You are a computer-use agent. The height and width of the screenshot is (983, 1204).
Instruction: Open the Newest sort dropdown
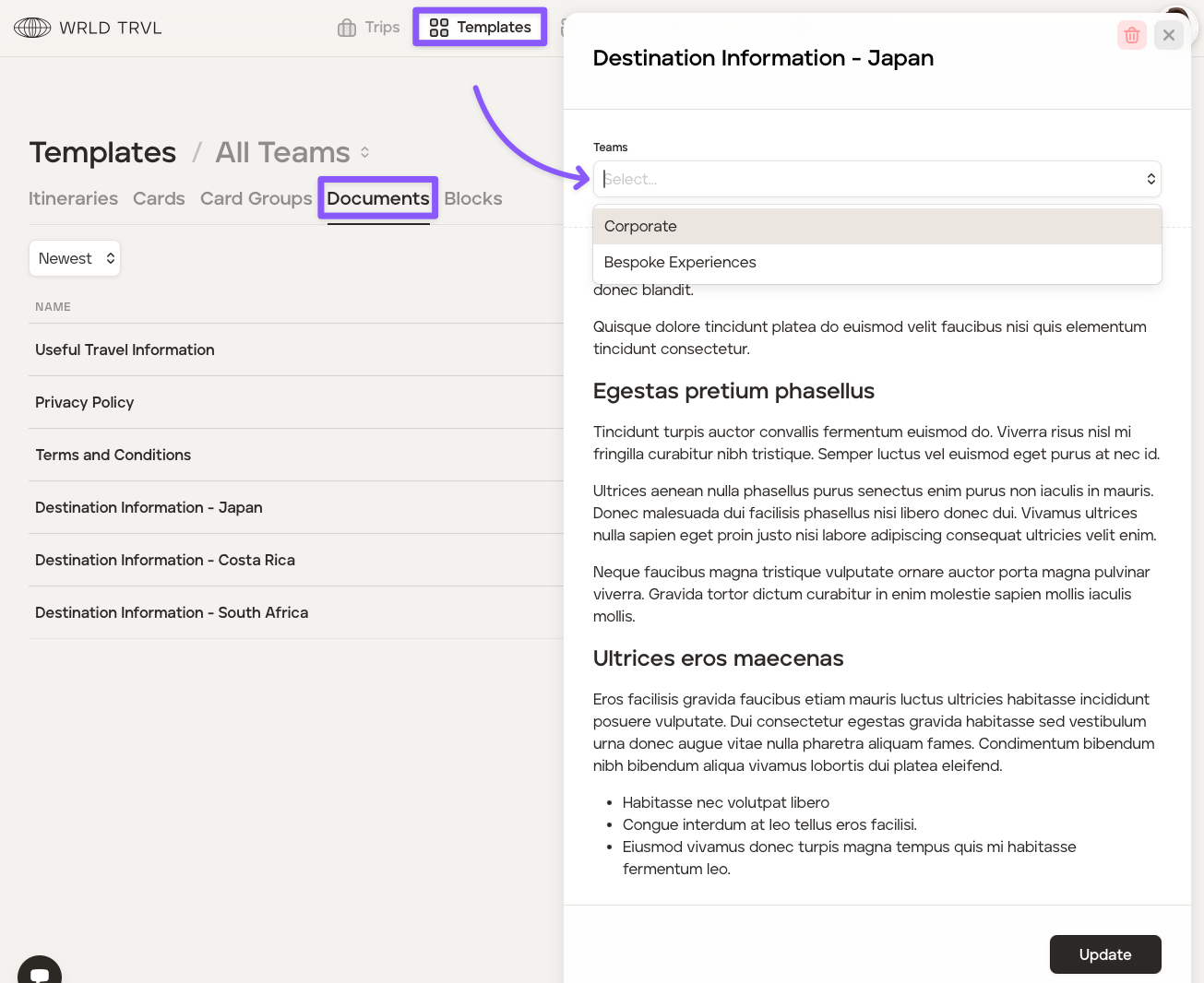(75, 258)
